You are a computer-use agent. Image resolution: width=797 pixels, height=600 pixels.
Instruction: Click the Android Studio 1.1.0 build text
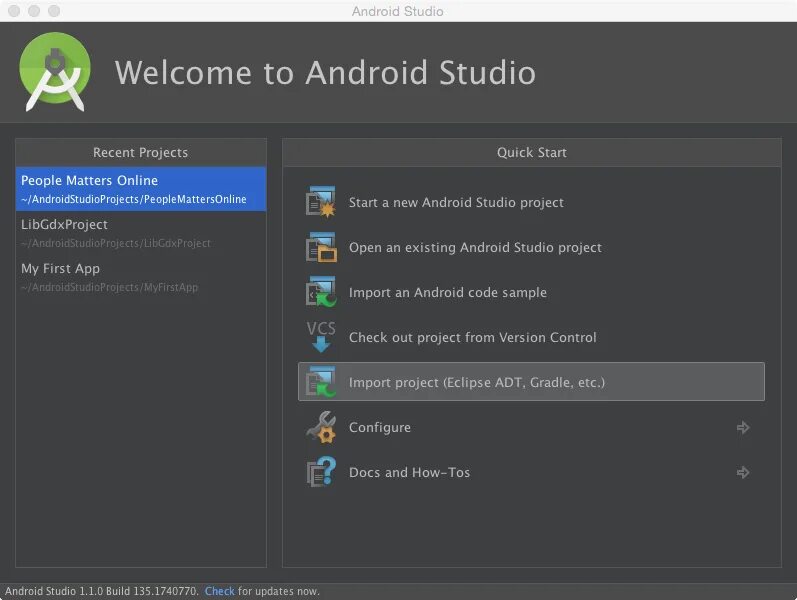pos(102,591)
